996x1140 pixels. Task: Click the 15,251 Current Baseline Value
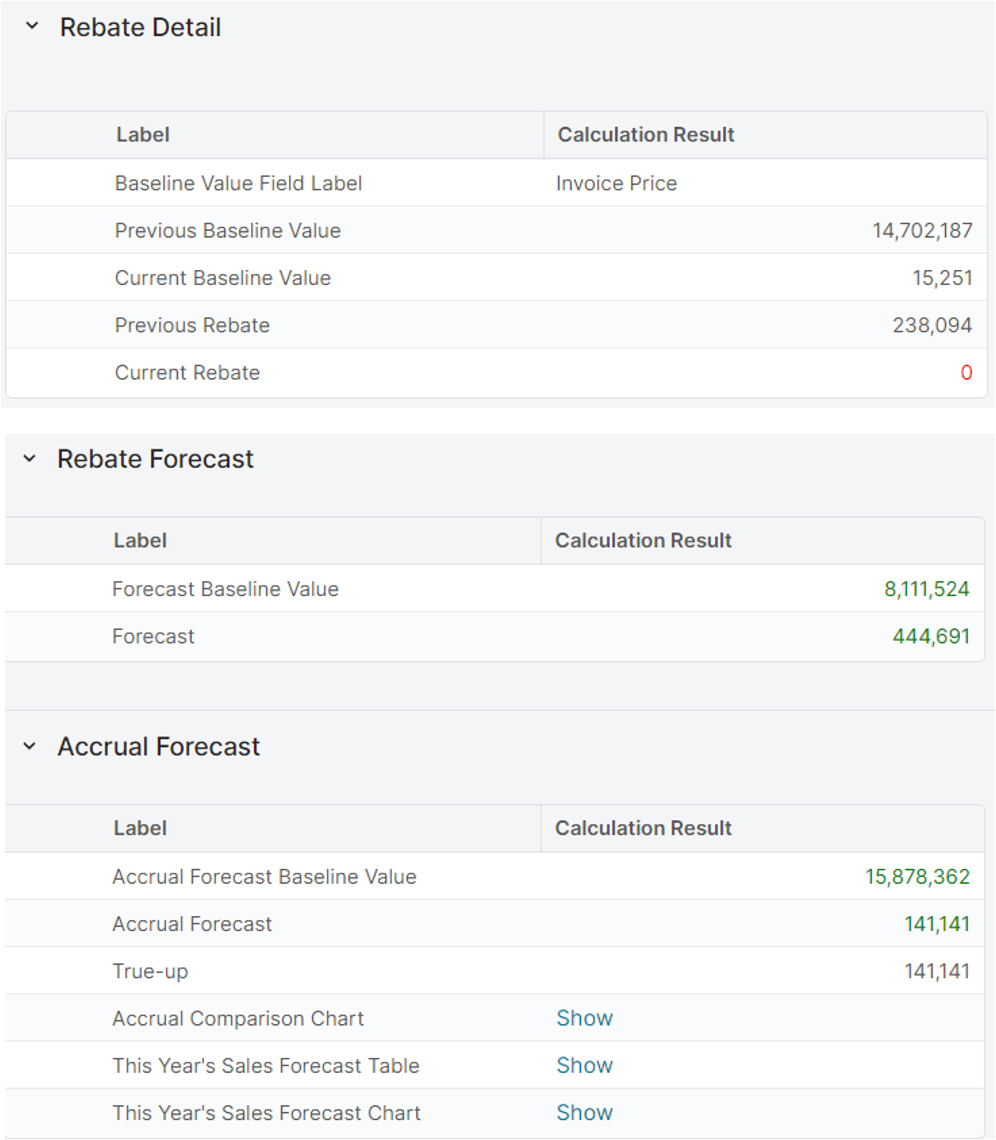[942, 278]
